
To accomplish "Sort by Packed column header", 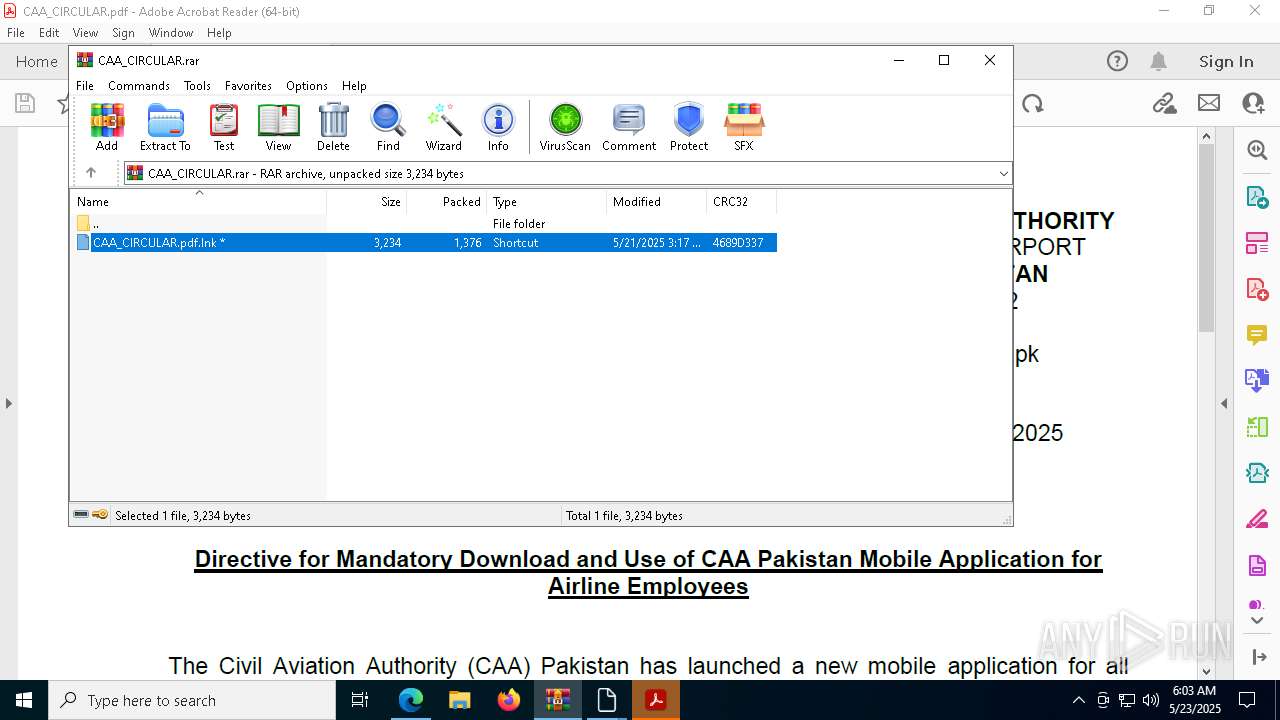I will pos(446,201).
